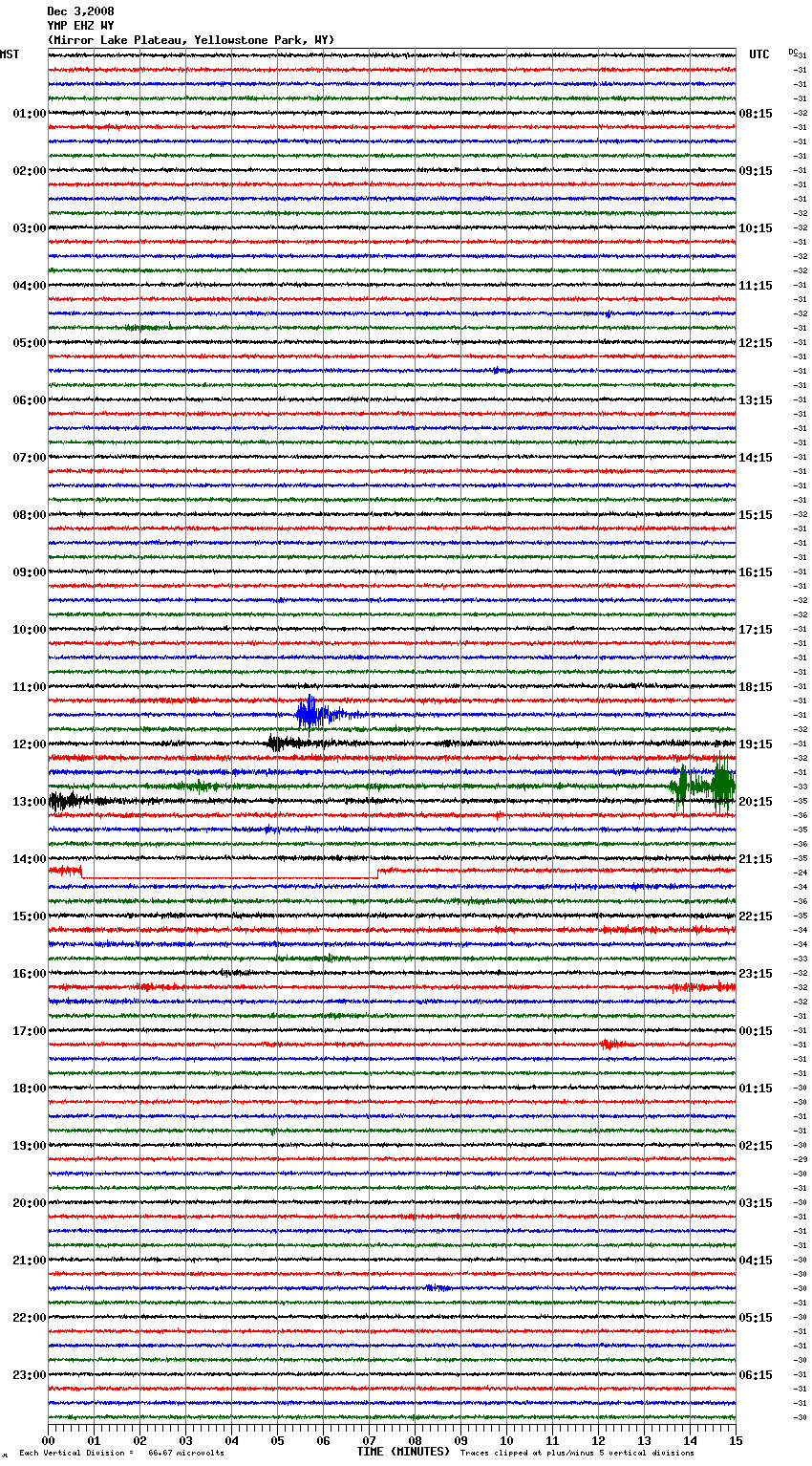
Task: Click the '00:15' UTC time label
Action: 756,1031
